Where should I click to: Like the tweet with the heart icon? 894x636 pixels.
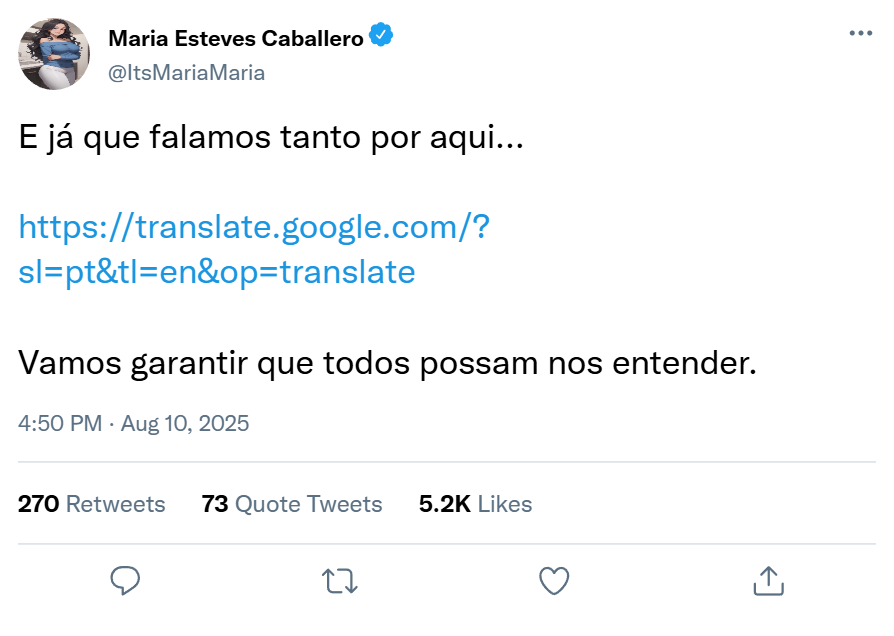point(554,580)
